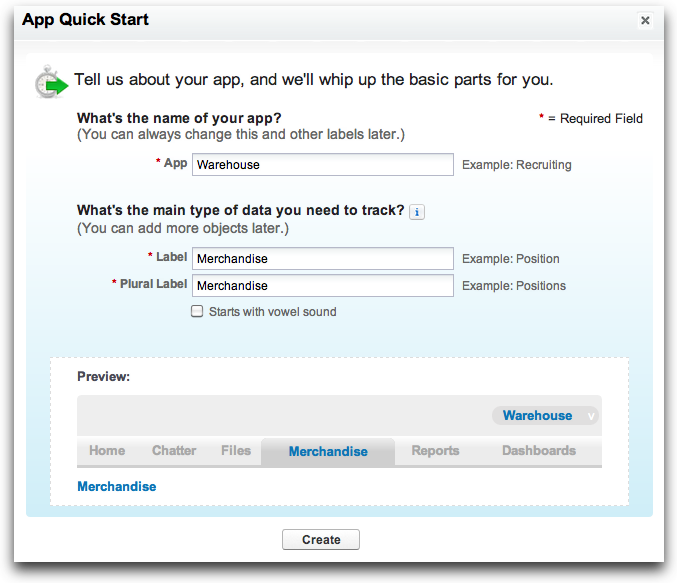
Task: Select the highlighted Merchandise tab
Action: coord(328,451)
